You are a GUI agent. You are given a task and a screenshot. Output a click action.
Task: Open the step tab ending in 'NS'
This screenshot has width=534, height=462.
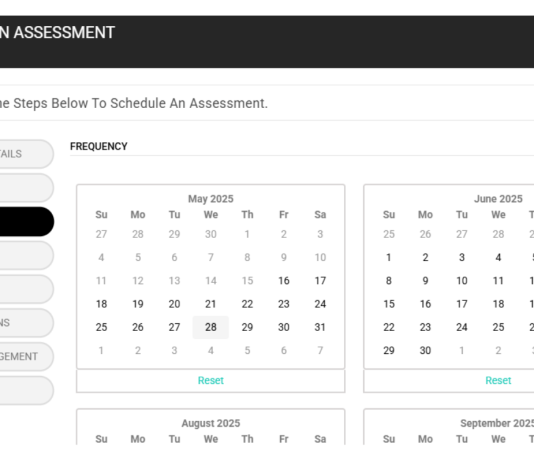26,323
